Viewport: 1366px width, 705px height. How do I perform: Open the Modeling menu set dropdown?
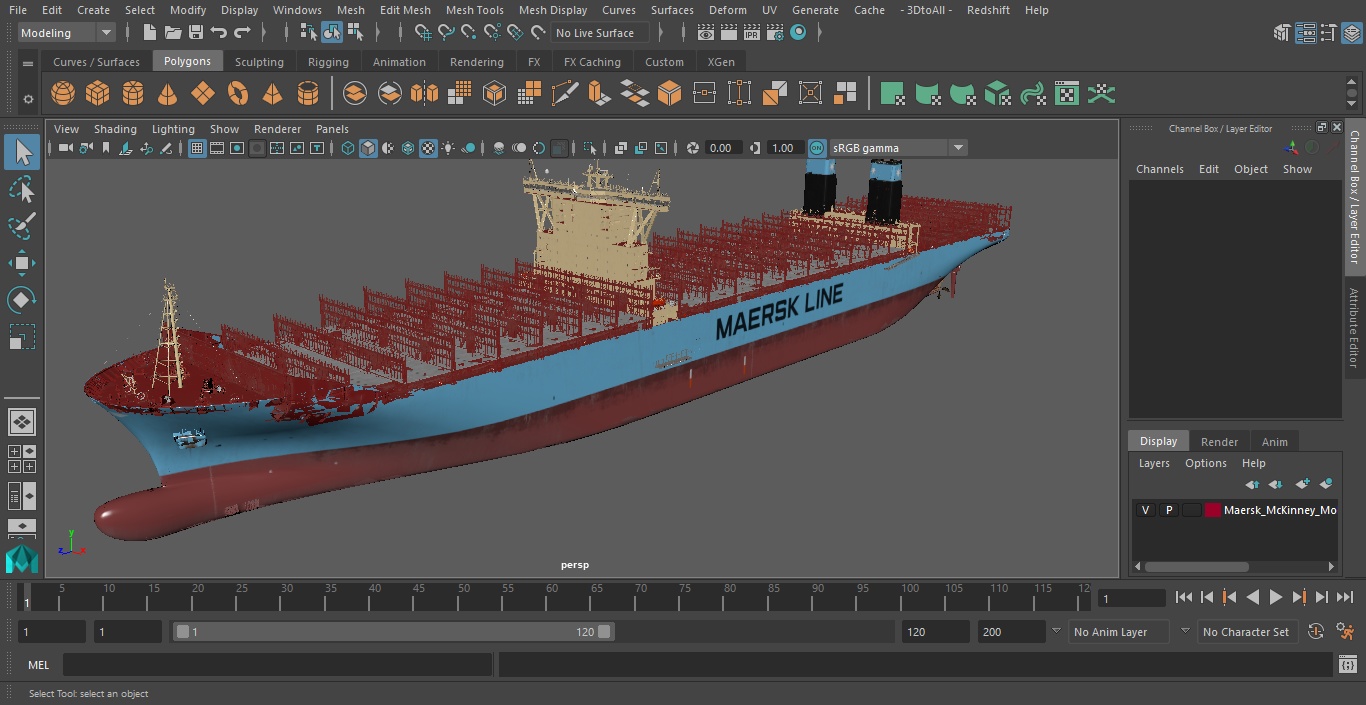(67, 33)
